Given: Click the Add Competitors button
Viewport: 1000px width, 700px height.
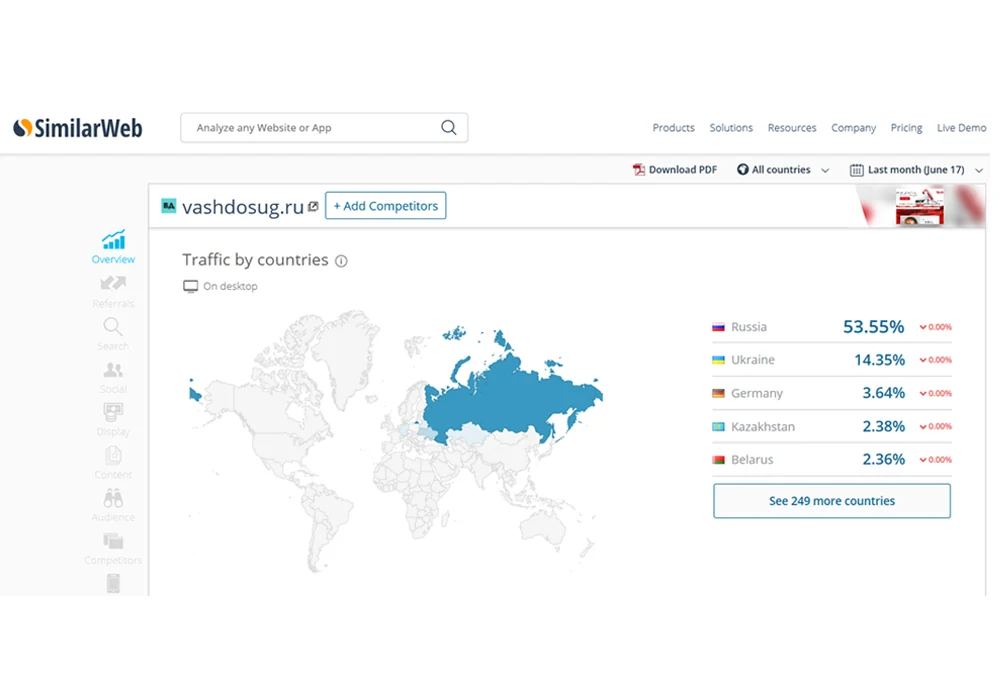Looking at the screenshot, I should click(385, 205).
